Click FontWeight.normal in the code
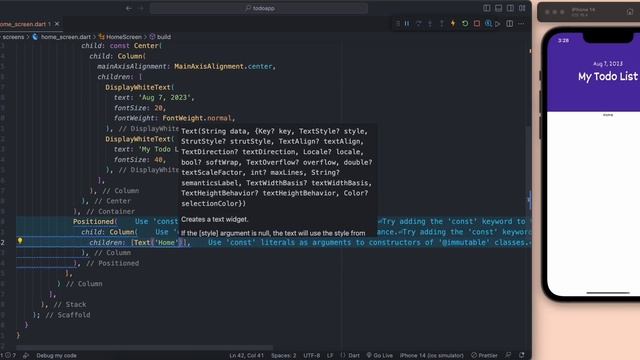The width and height of the screenshot is (640, 360). click(x=197, y=118)
